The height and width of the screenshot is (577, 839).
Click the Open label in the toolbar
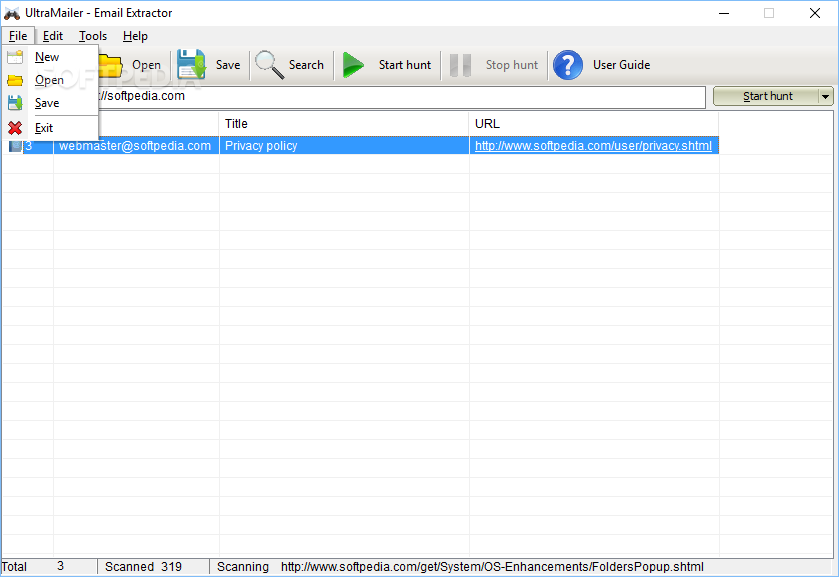coord(146,65)
